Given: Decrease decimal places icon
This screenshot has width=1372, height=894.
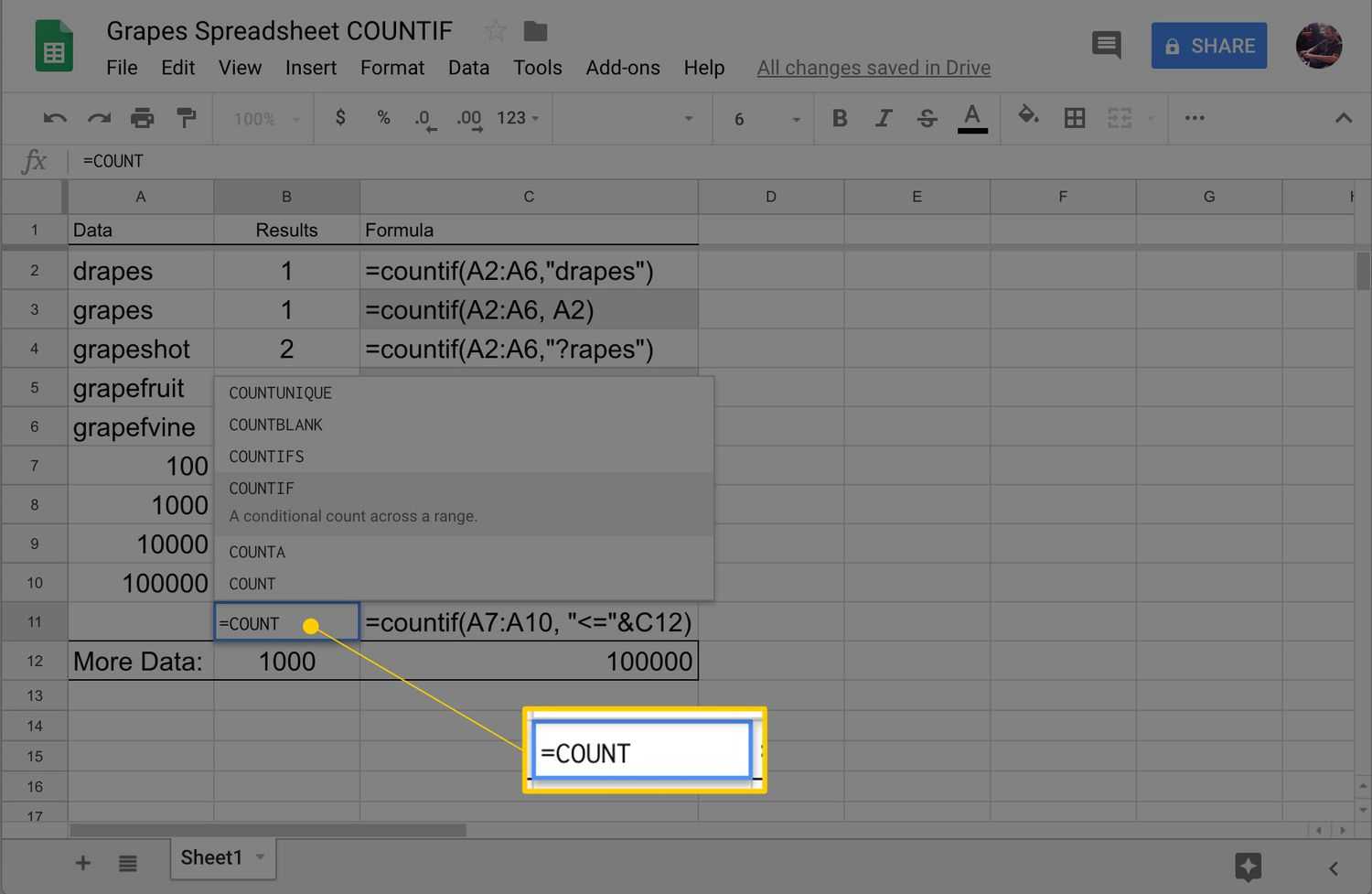Looking at the screenshot, I should [425, 120].
